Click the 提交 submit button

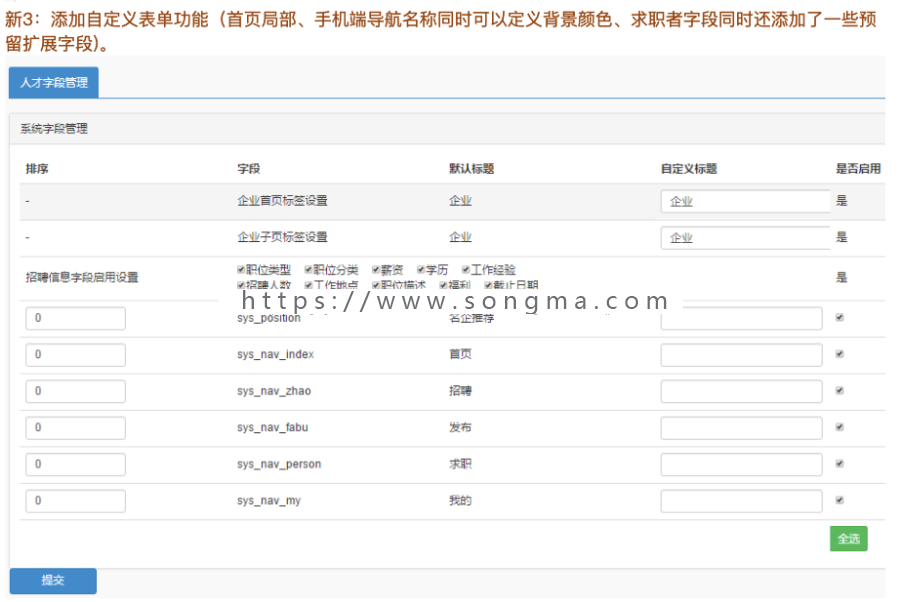tap(53, 580)
